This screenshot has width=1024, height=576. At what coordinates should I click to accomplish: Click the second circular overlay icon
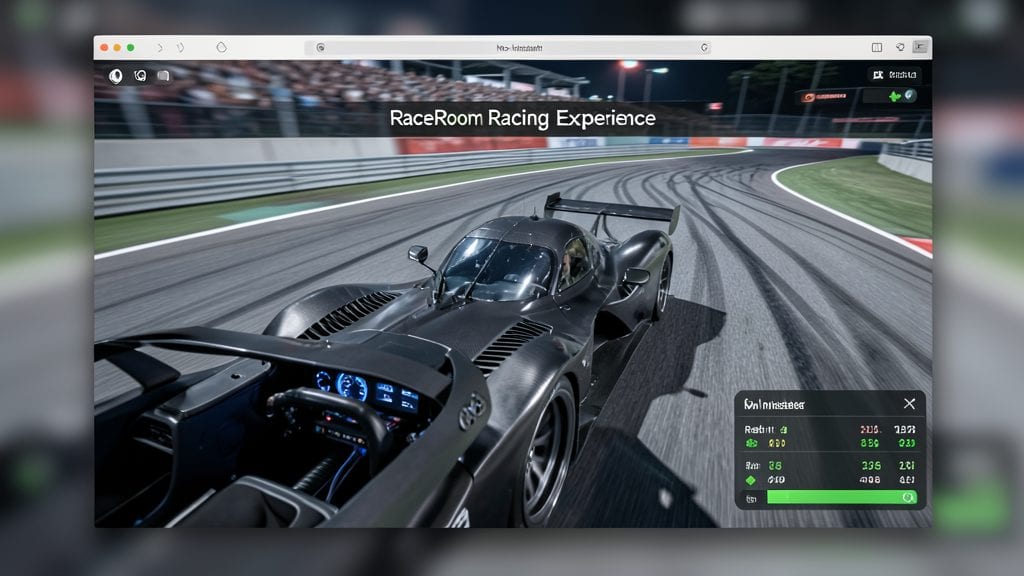pyautogui.click(x=140, y=76)
